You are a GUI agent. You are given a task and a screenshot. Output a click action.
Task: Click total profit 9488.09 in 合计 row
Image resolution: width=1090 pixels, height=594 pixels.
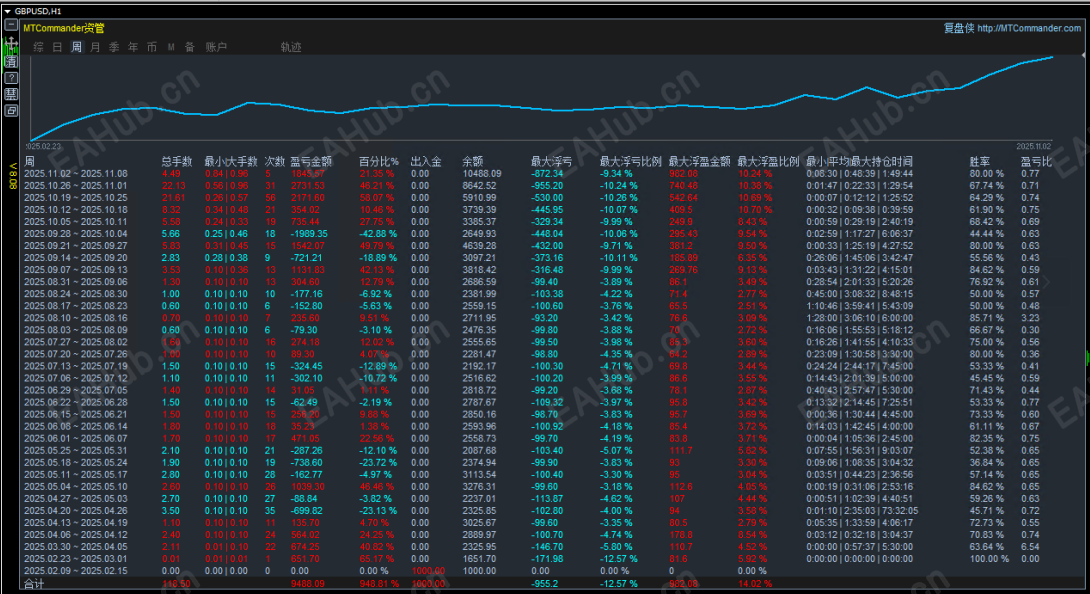(x=307, y=584)
